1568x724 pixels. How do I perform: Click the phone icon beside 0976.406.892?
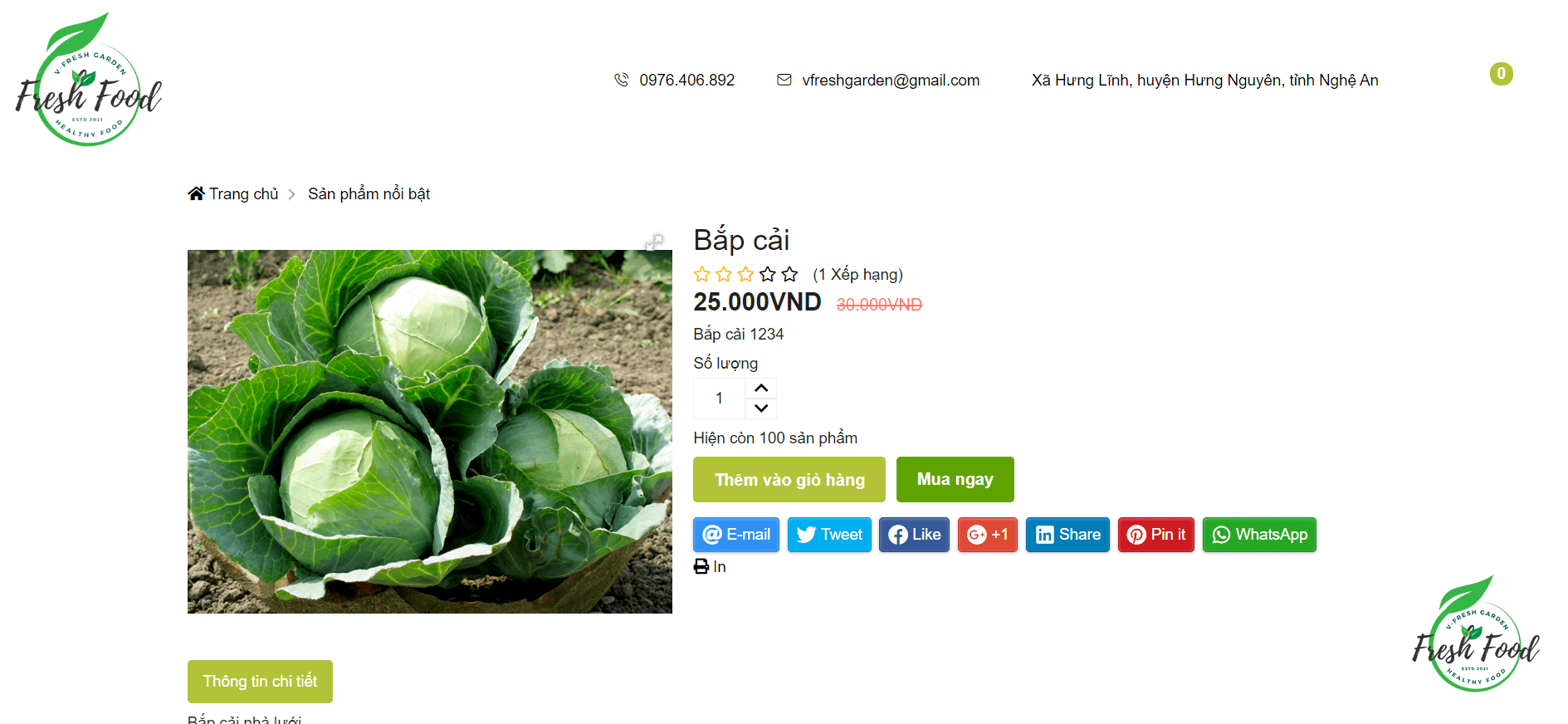tap(621, 80)
